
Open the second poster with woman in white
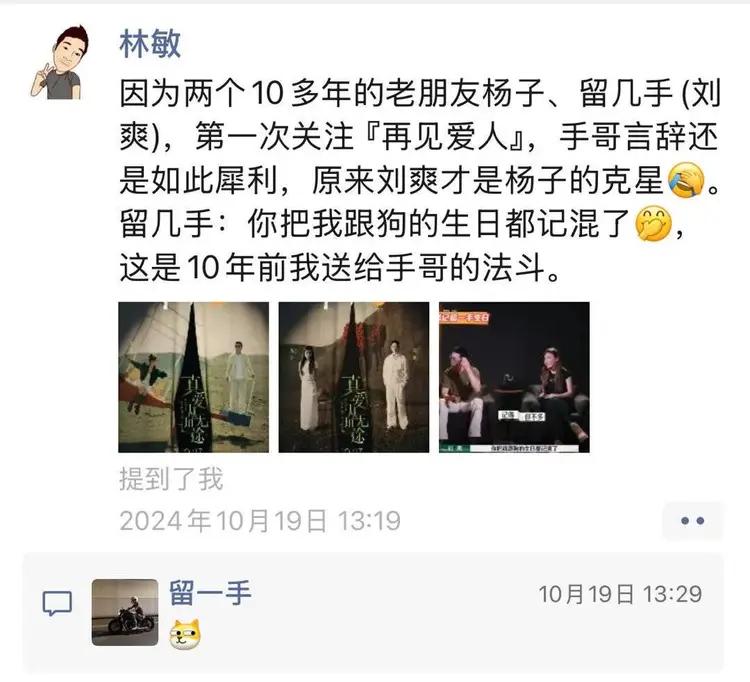pyautogui.click(x=354, y=377)
